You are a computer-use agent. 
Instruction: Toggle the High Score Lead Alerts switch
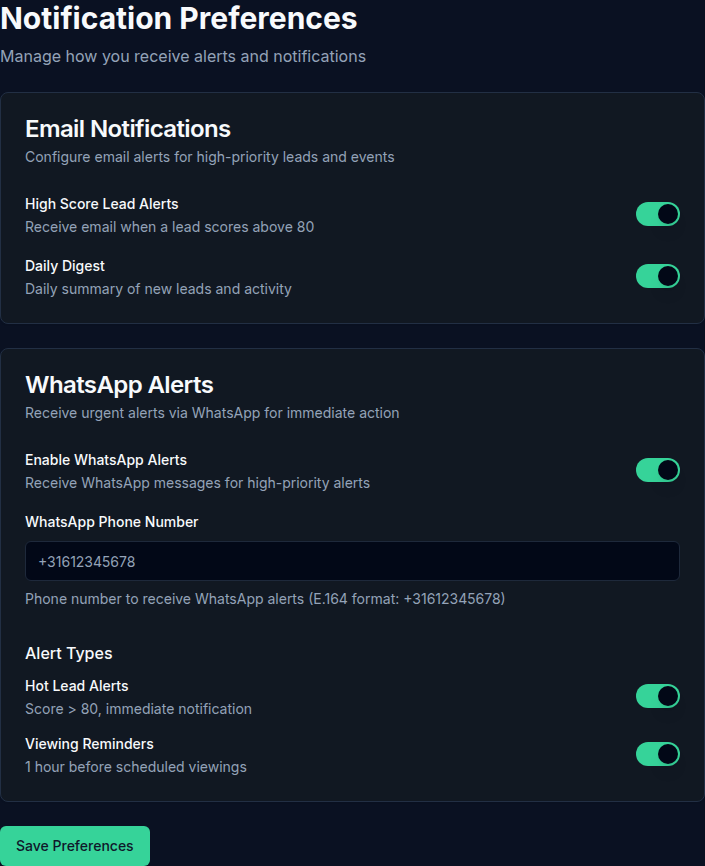click(x=657, y=214)
